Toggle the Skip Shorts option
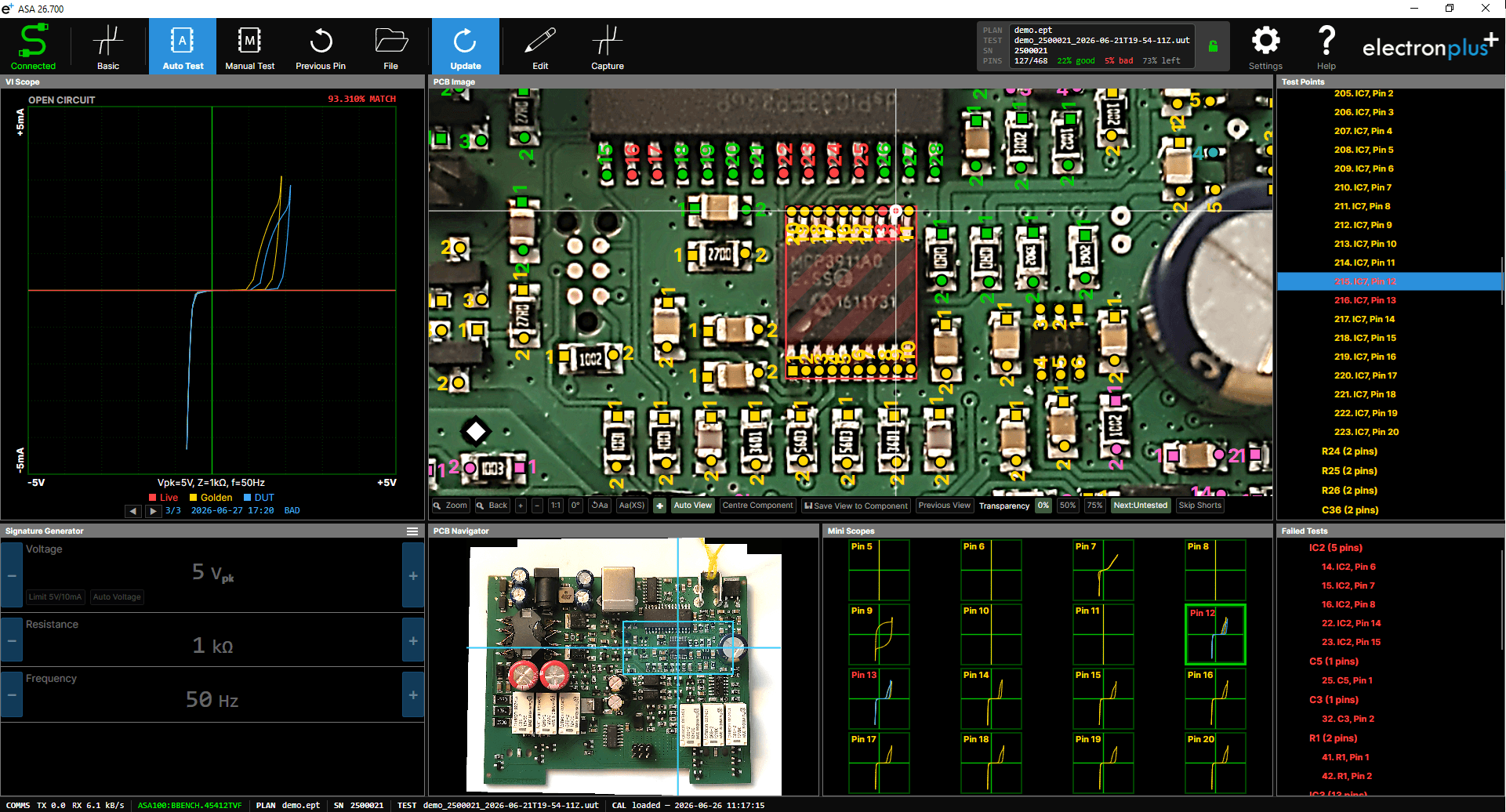The width and height of the screenshot is (1506, 812). pyautogui.click(x=1199, y=506)
